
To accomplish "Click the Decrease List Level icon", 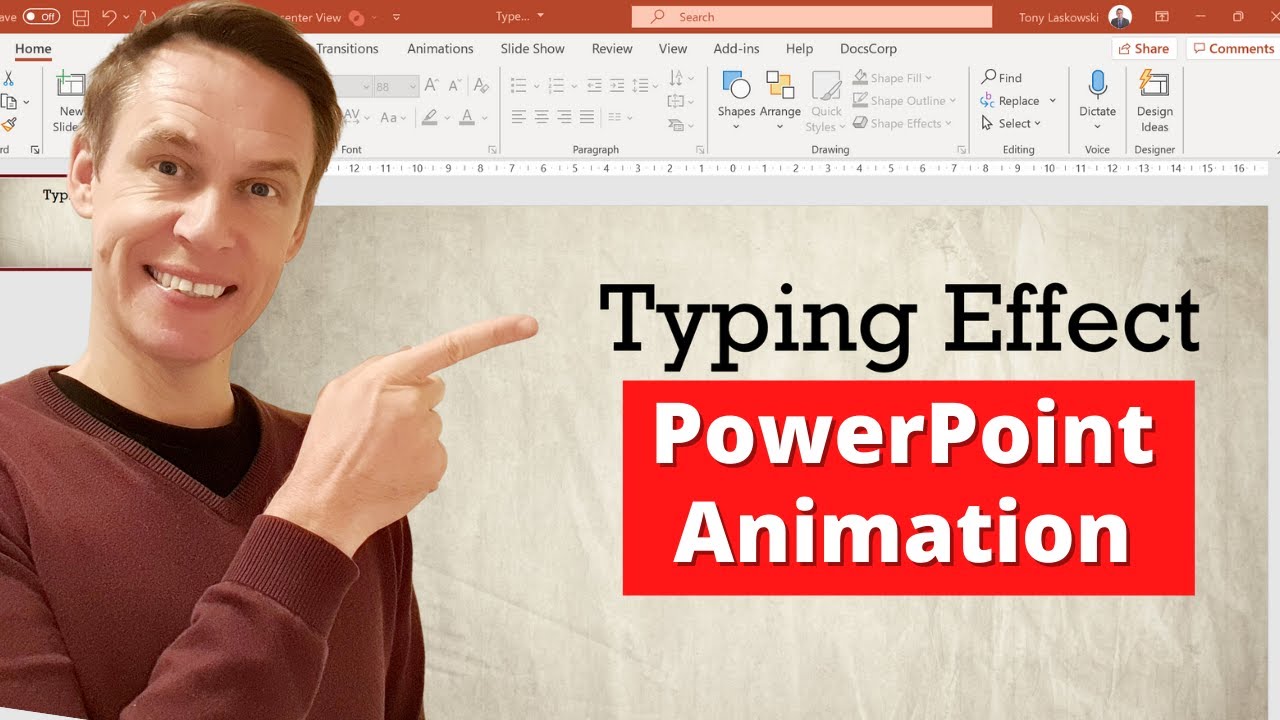I will 595,86.
